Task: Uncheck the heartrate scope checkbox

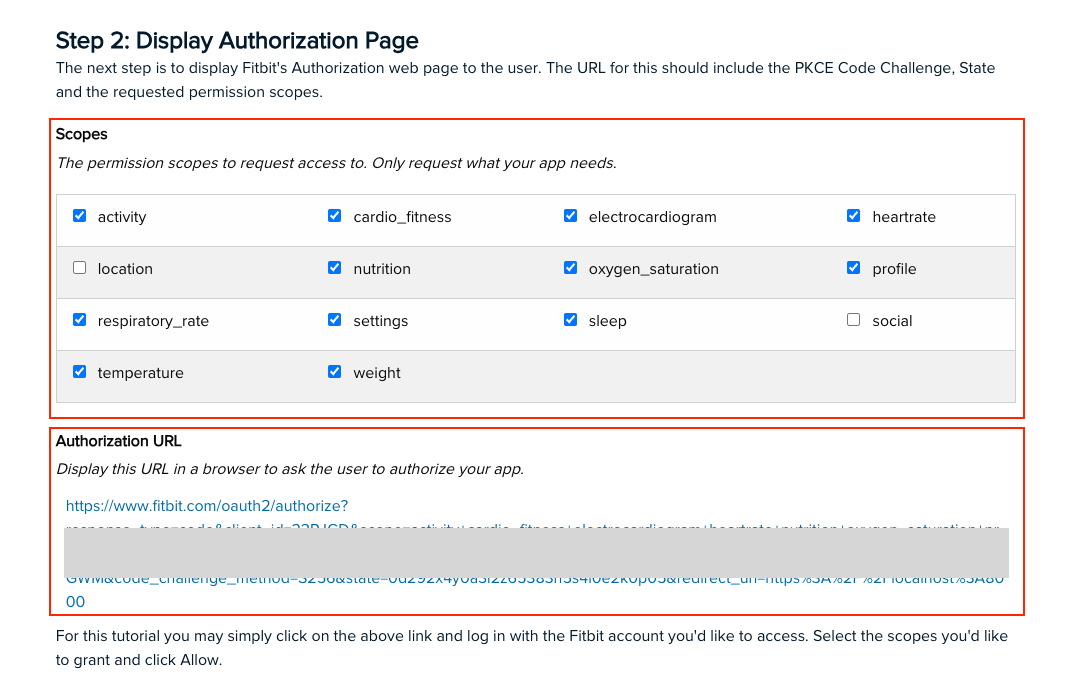Action: click(853, 215)
